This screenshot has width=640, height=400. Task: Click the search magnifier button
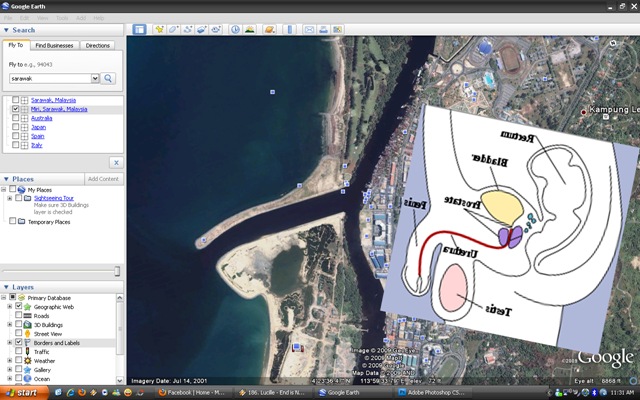[108, 78]
